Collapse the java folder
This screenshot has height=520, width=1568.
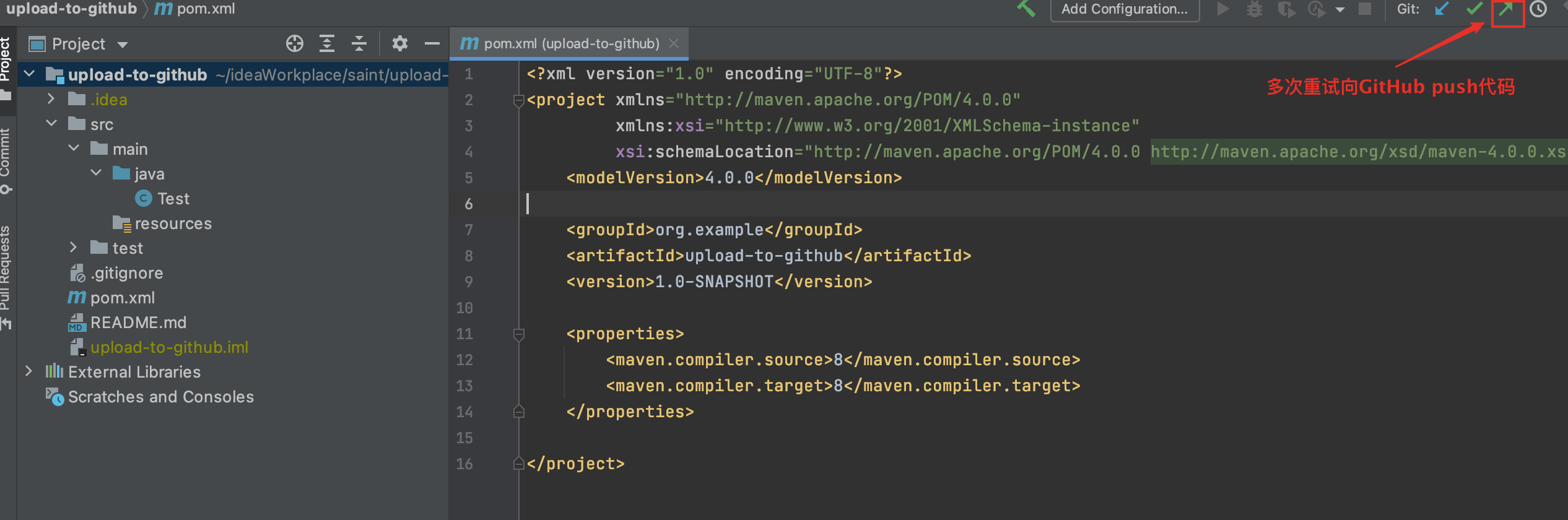point(96,173)
